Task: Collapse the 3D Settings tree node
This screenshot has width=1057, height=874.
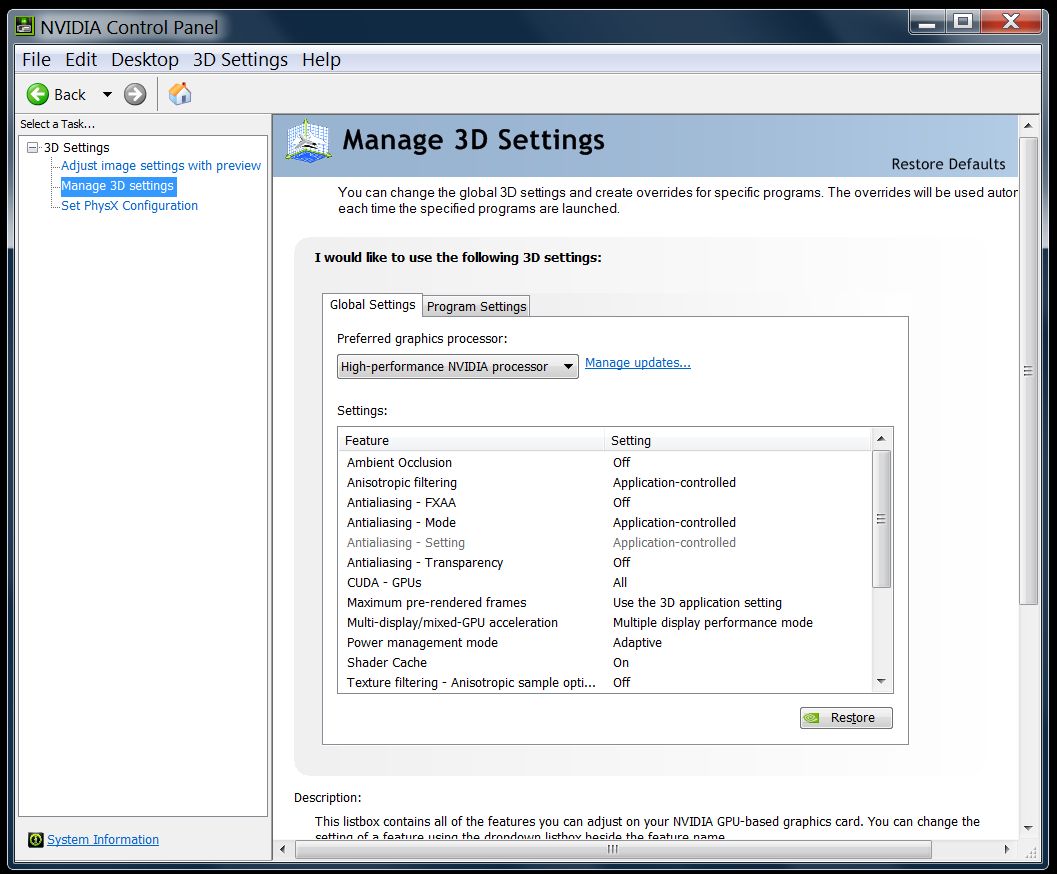Action: (x=32, y=147)
